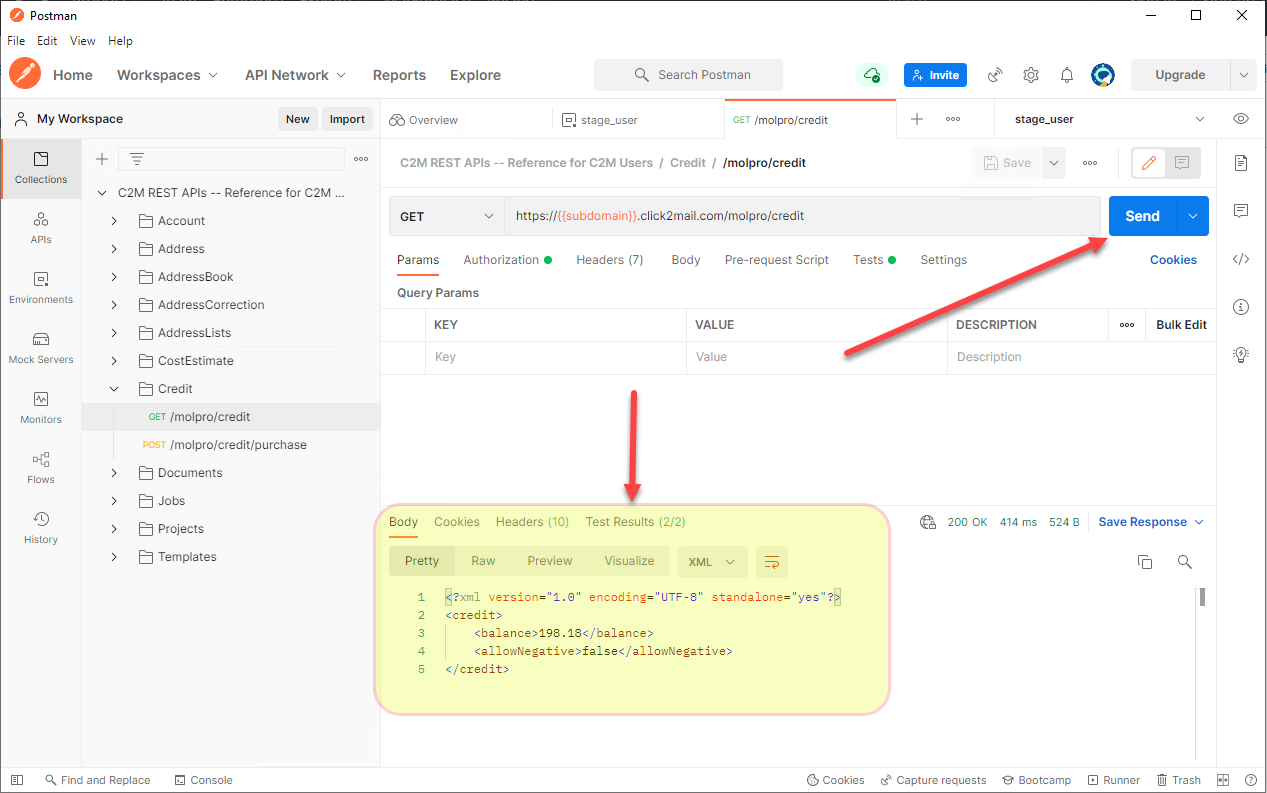Switch to the Raw response view
The width and height of the screenshot is (1267, 793).
[483, 561]
